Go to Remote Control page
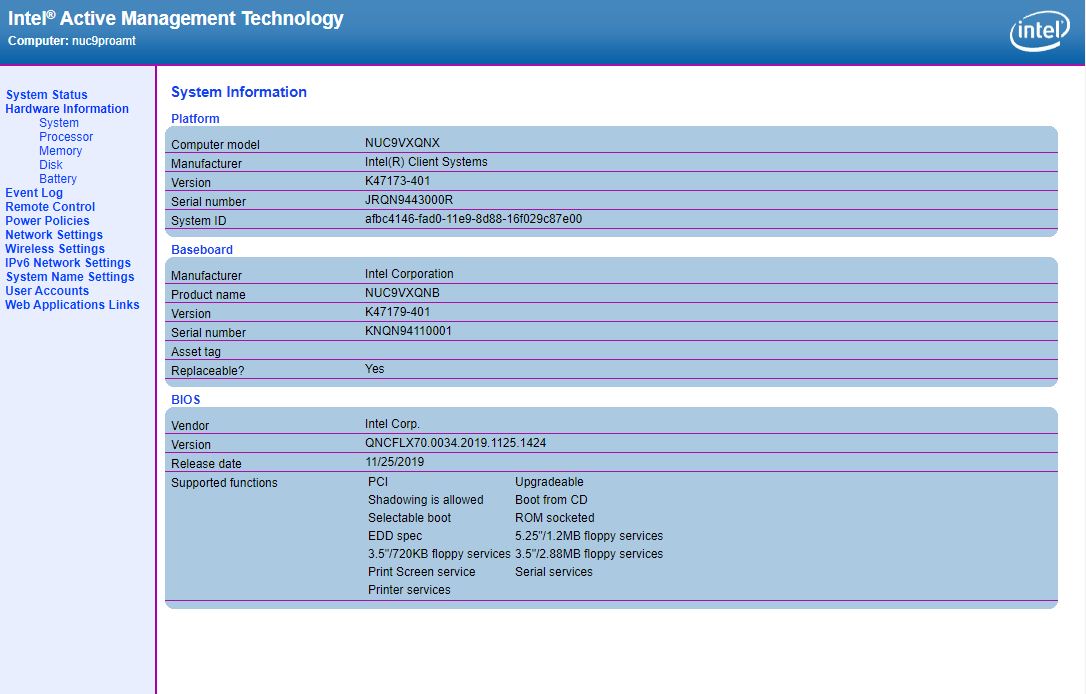 pyautogui.click(x=50, y=206)
